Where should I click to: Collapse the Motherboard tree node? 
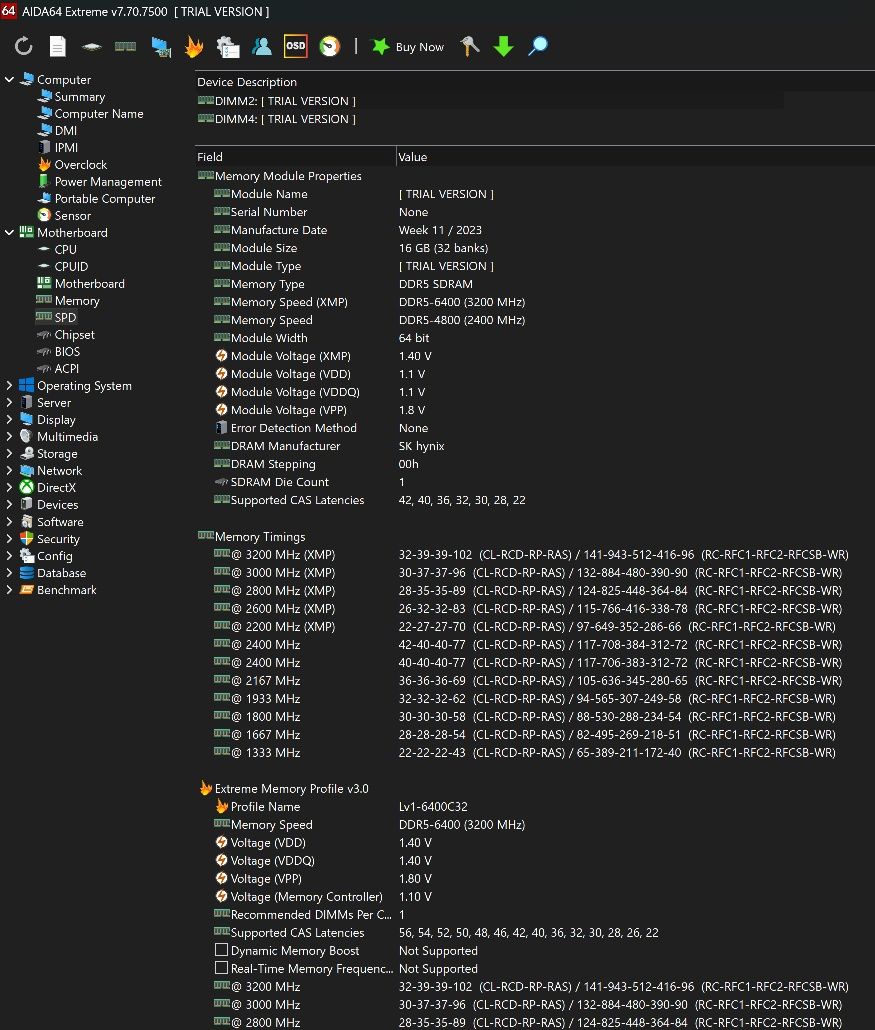9,233
